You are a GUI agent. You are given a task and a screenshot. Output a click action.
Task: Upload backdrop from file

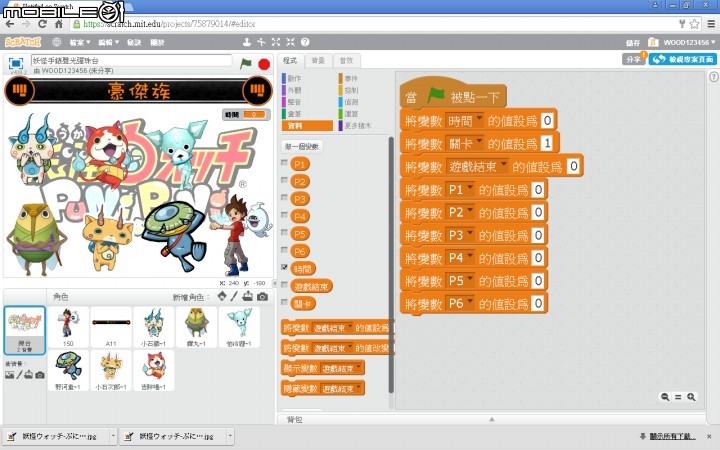tap(28, 375)
